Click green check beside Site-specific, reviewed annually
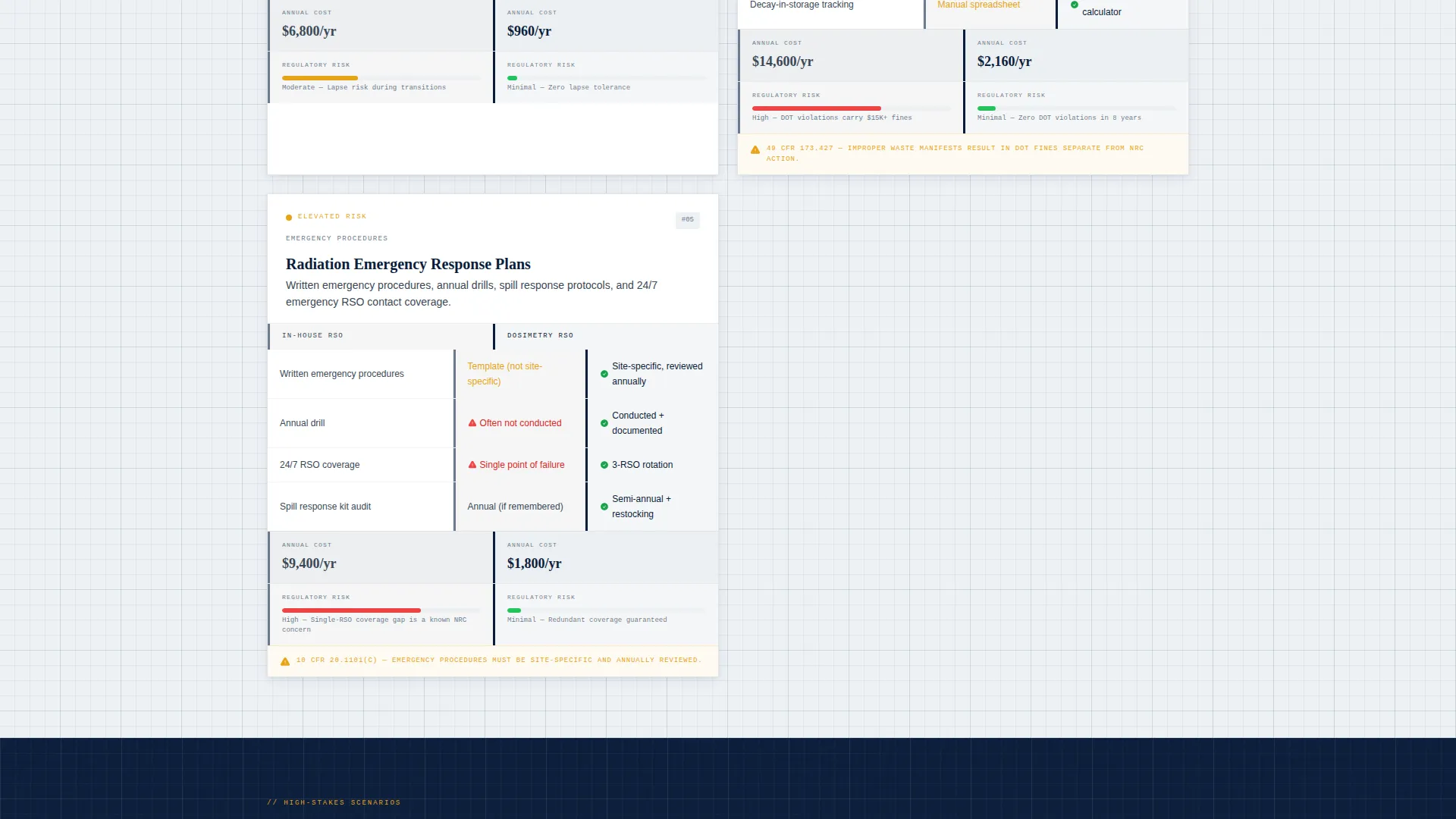Screen dimensions: 1456x819 (604, 374)
